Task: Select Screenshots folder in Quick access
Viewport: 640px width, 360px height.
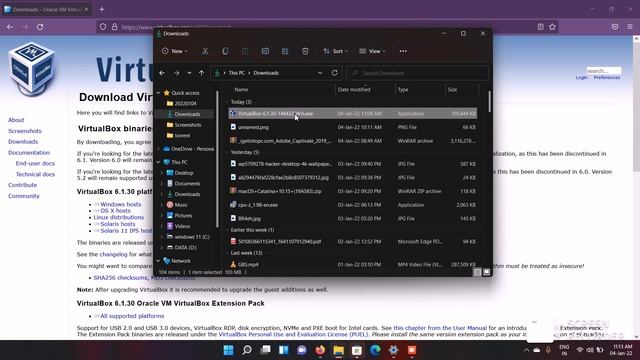Action: tap(188, 125)
